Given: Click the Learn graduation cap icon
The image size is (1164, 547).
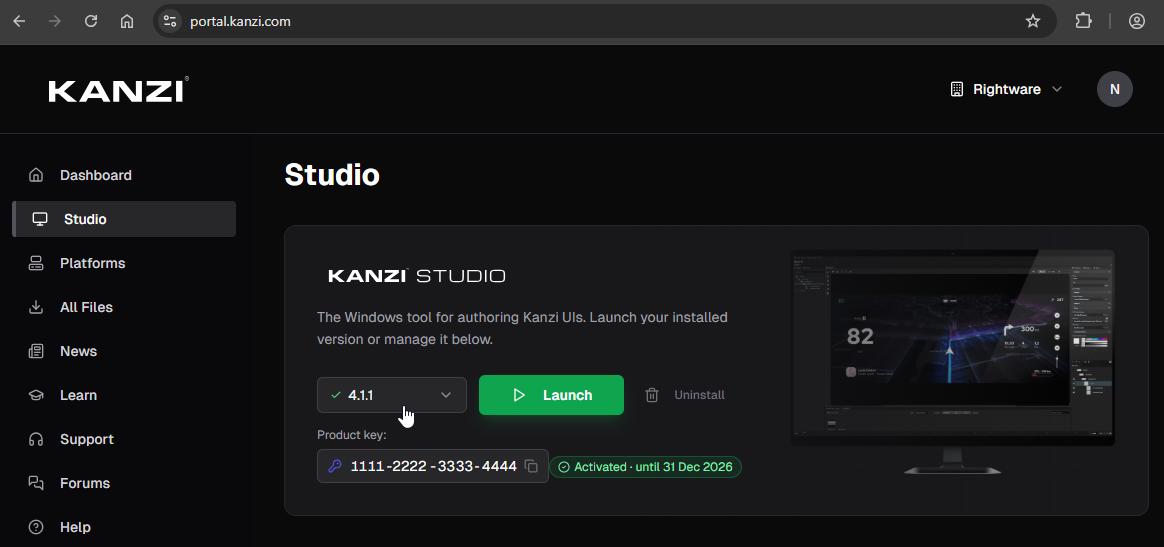Looking at the screenshot, I should (x=36, y=395).
